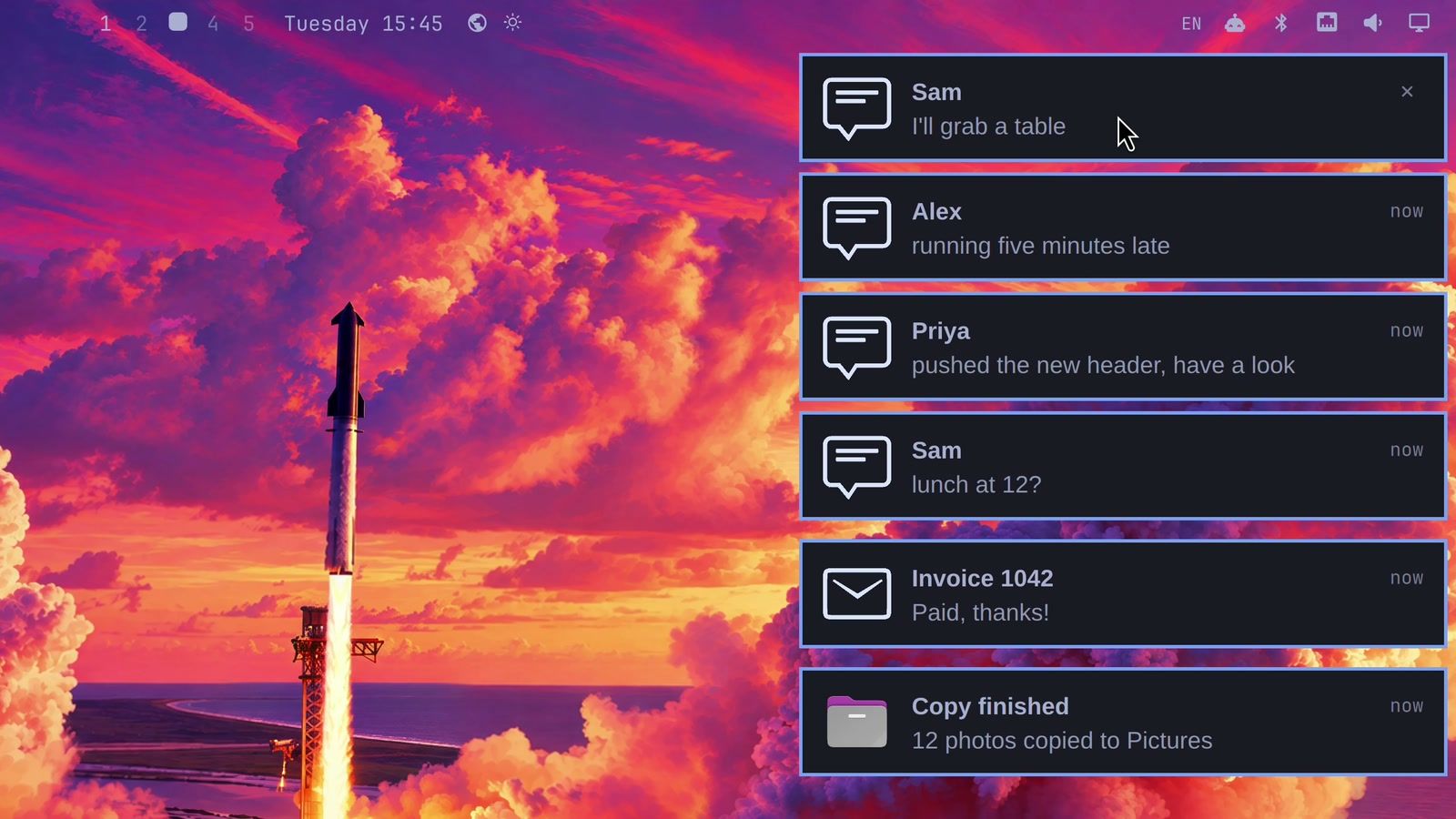Switch to workspace 5
This screenshot has width=1456, height=819.
pos(248,24)
